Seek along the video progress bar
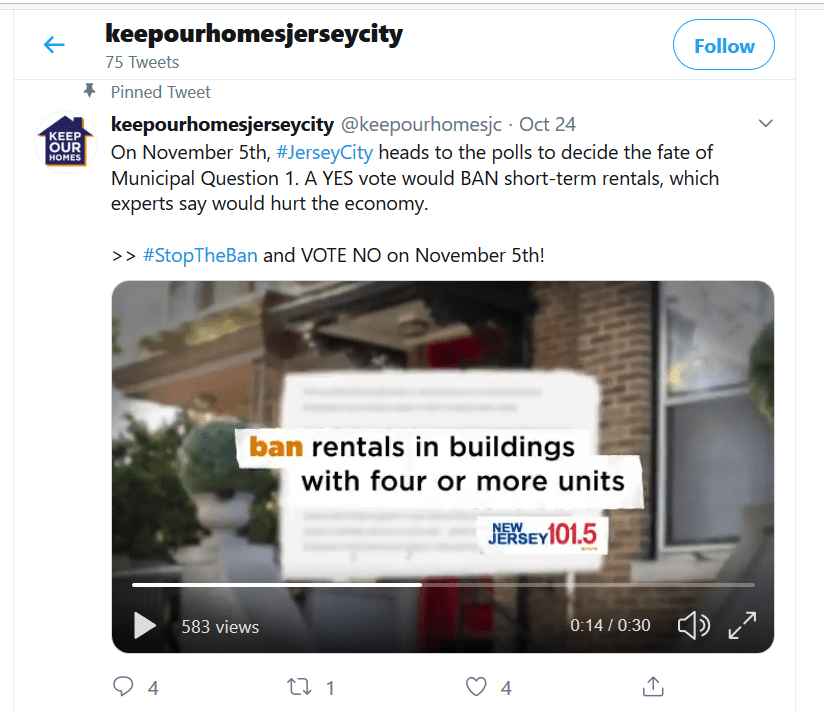 443,584
